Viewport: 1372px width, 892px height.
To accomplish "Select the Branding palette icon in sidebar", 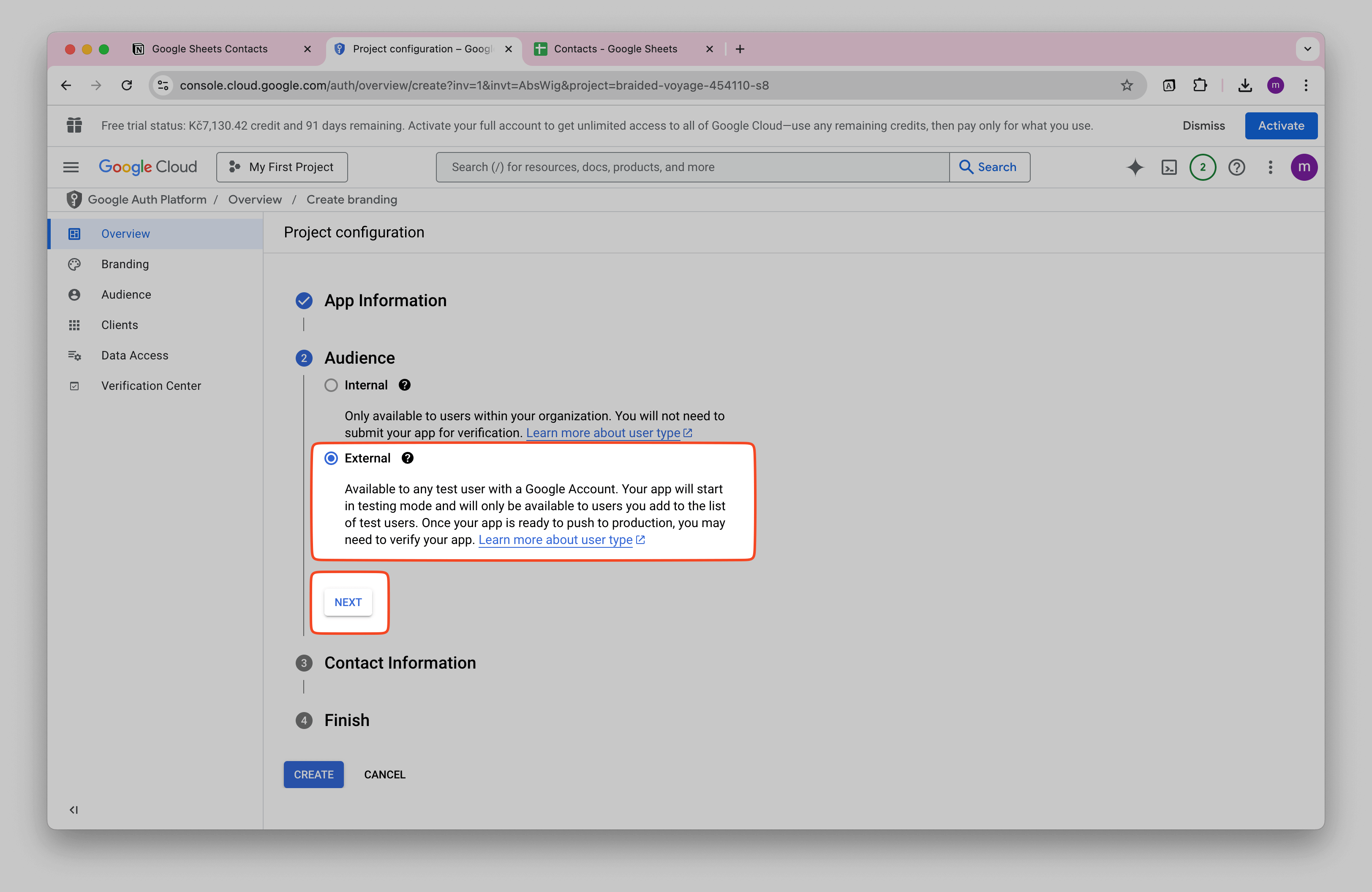I will 74,264.
